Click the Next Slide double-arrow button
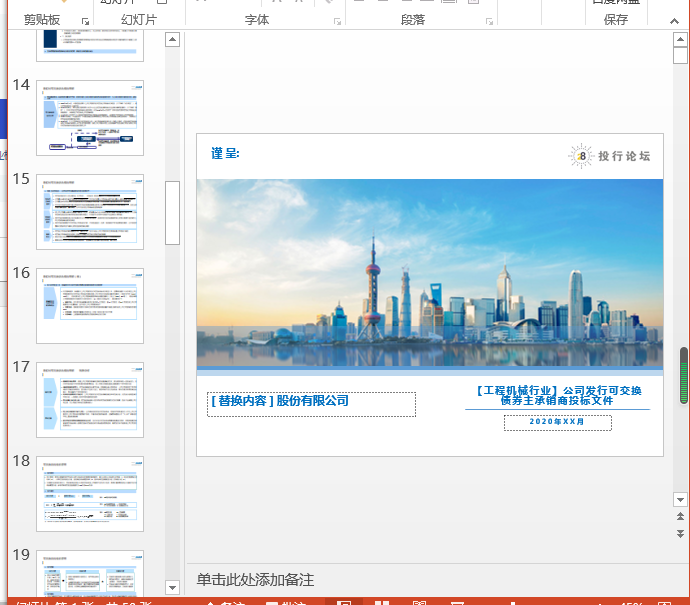This screenshot has height=605, width=690. tap(680, 535)
